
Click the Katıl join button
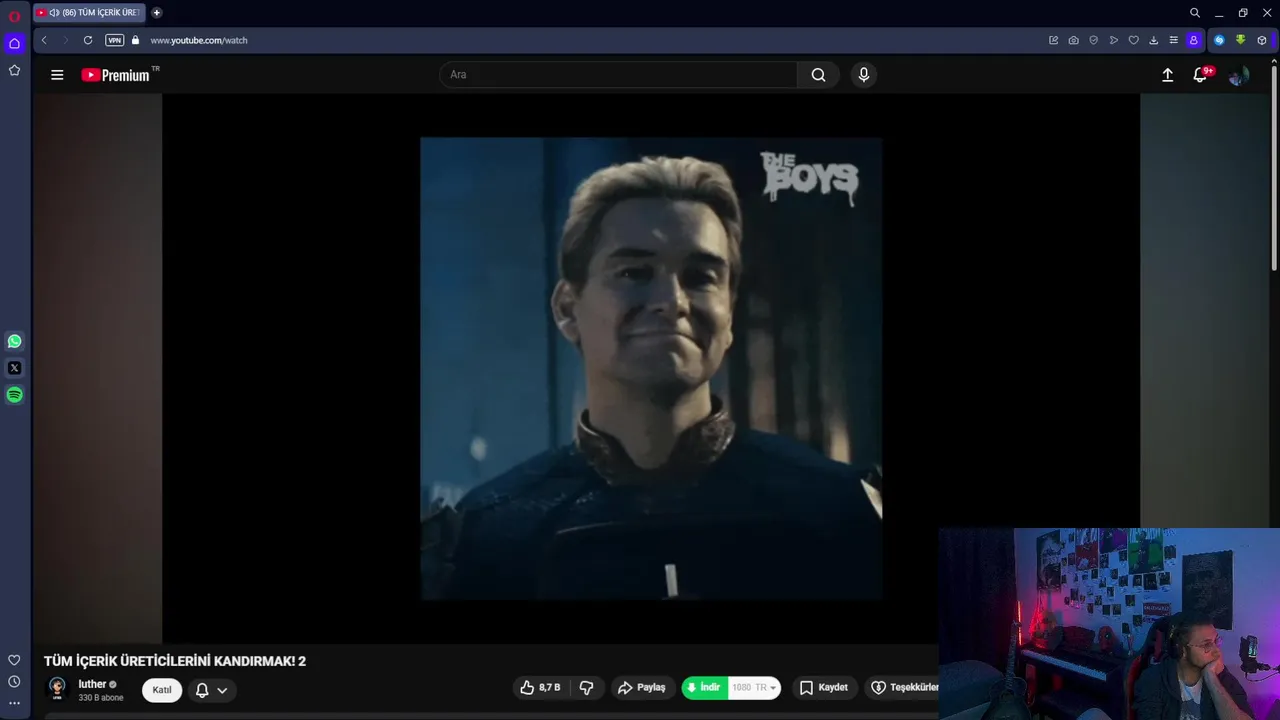point(162,690)
